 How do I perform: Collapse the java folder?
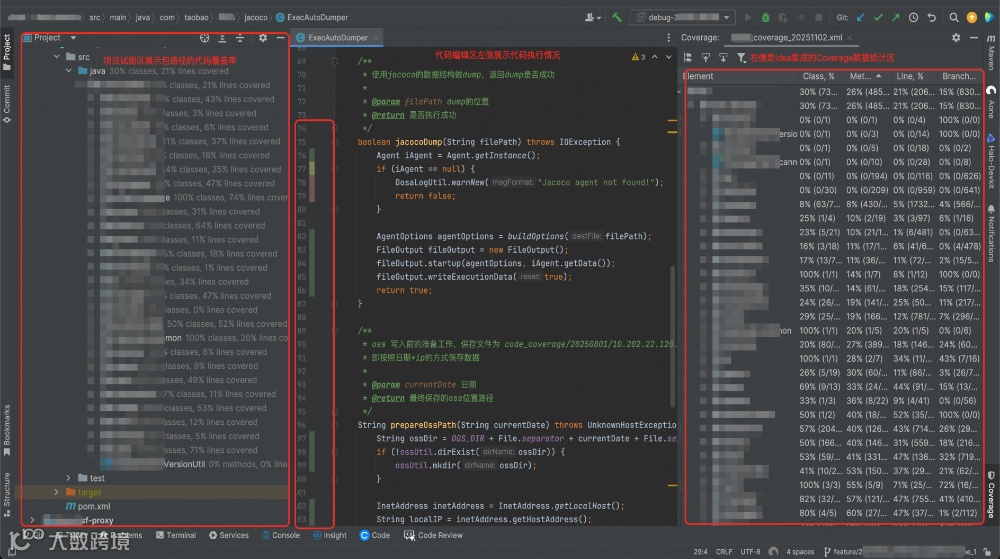tap(68, 71)
